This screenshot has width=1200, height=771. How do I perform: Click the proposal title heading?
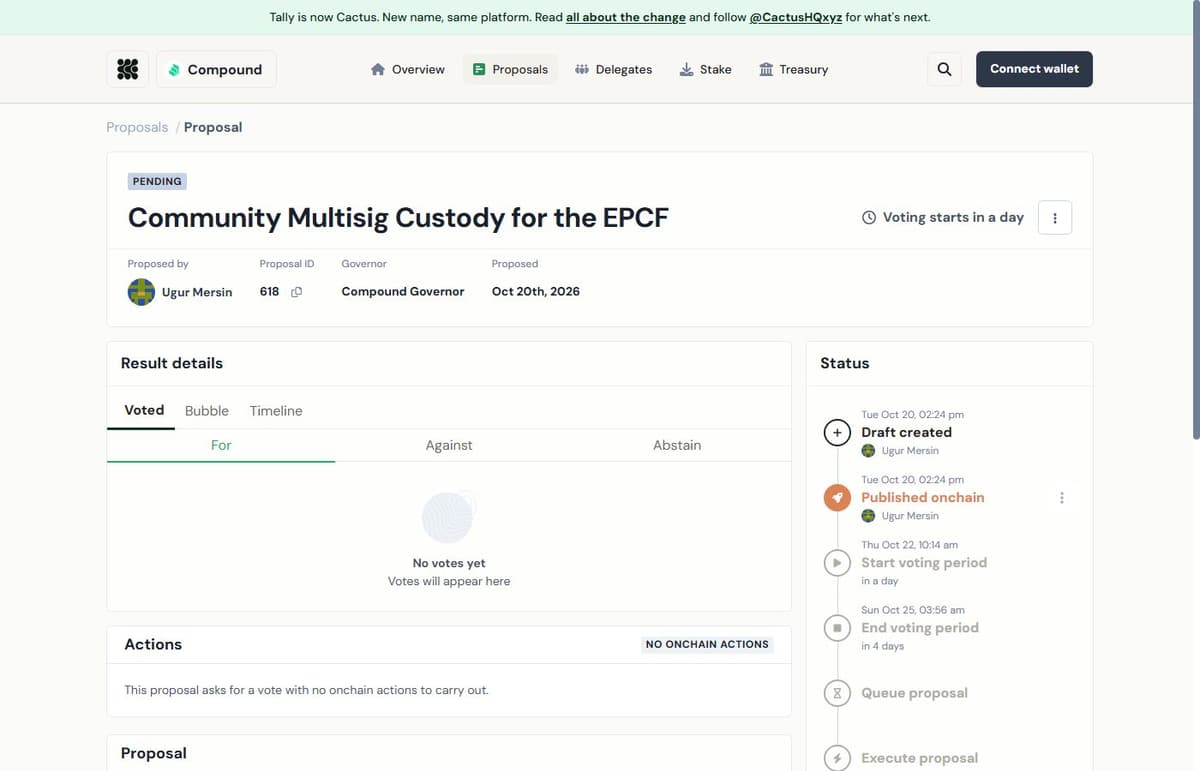[x=398, y=217]
